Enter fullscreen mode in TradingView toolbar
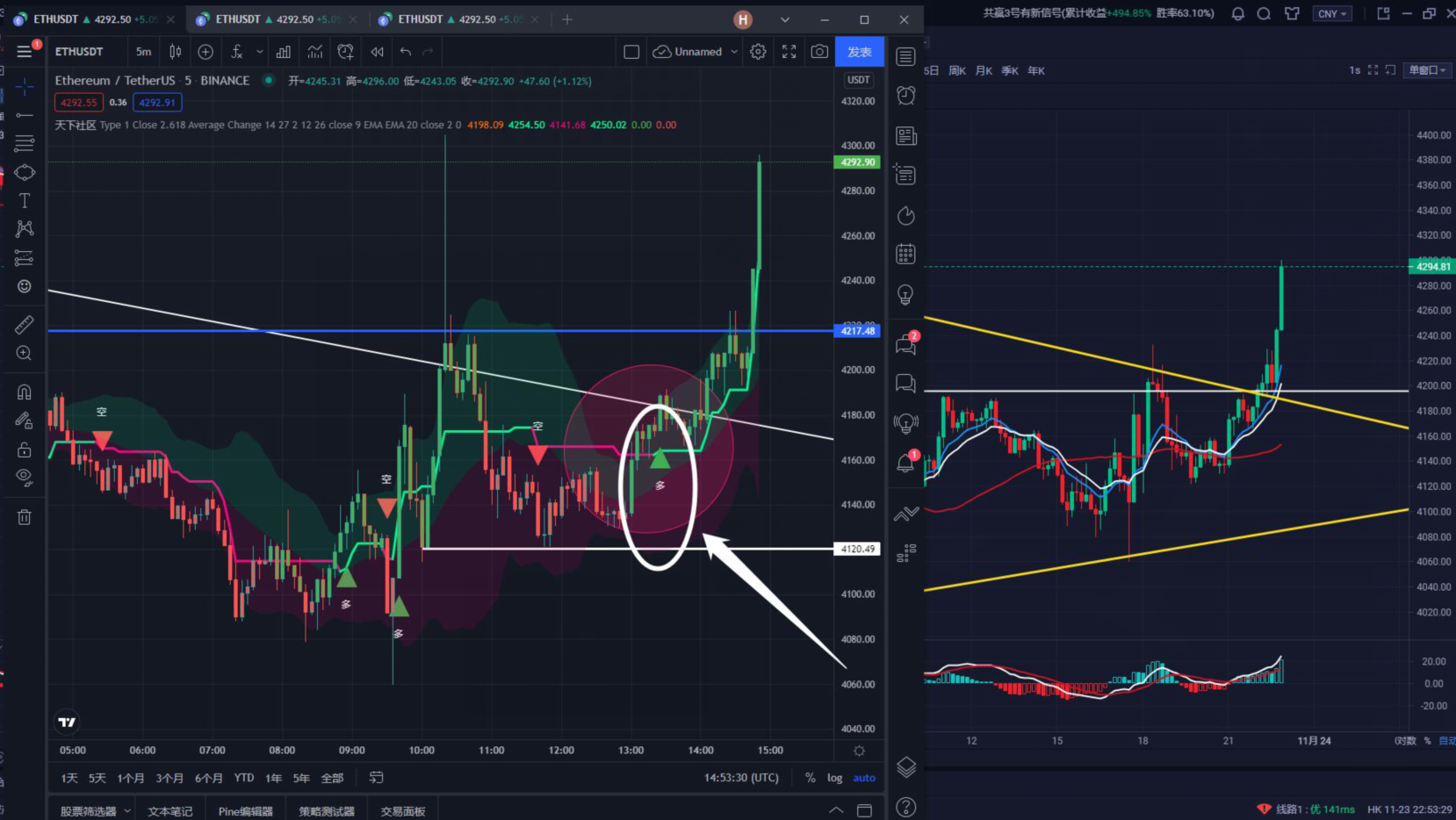Viewport: 1456px width, 820px height. coord(789,52)
